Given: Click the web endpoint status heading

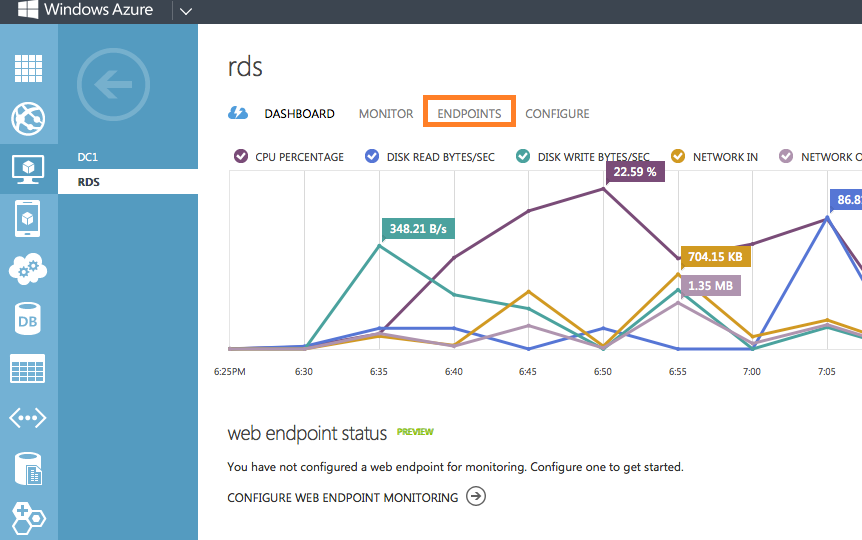Looking at the screenshot, I should 307,434.
